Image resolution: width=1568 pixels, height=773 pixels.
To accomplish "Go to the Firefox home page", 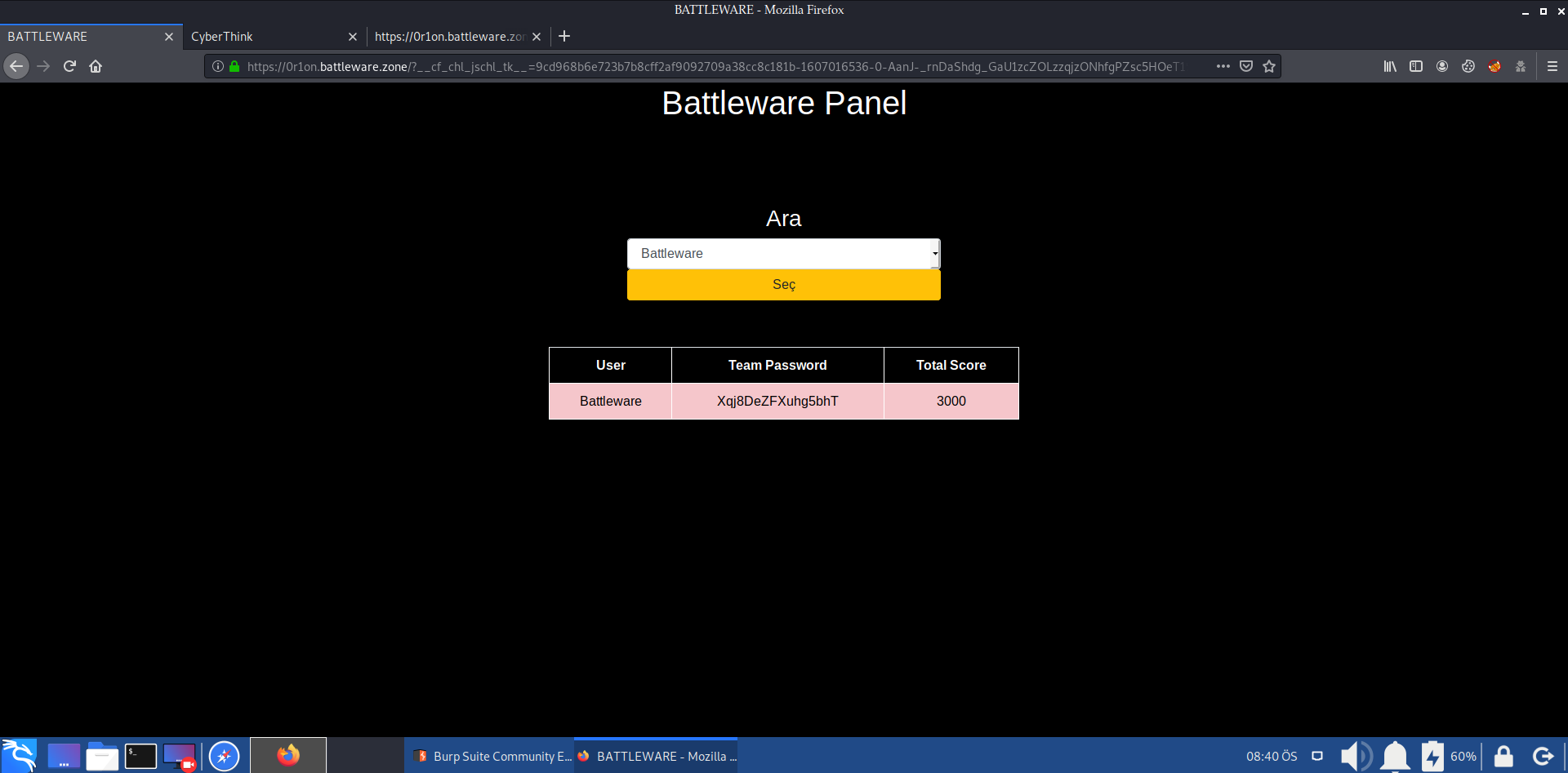I will 96,66.
